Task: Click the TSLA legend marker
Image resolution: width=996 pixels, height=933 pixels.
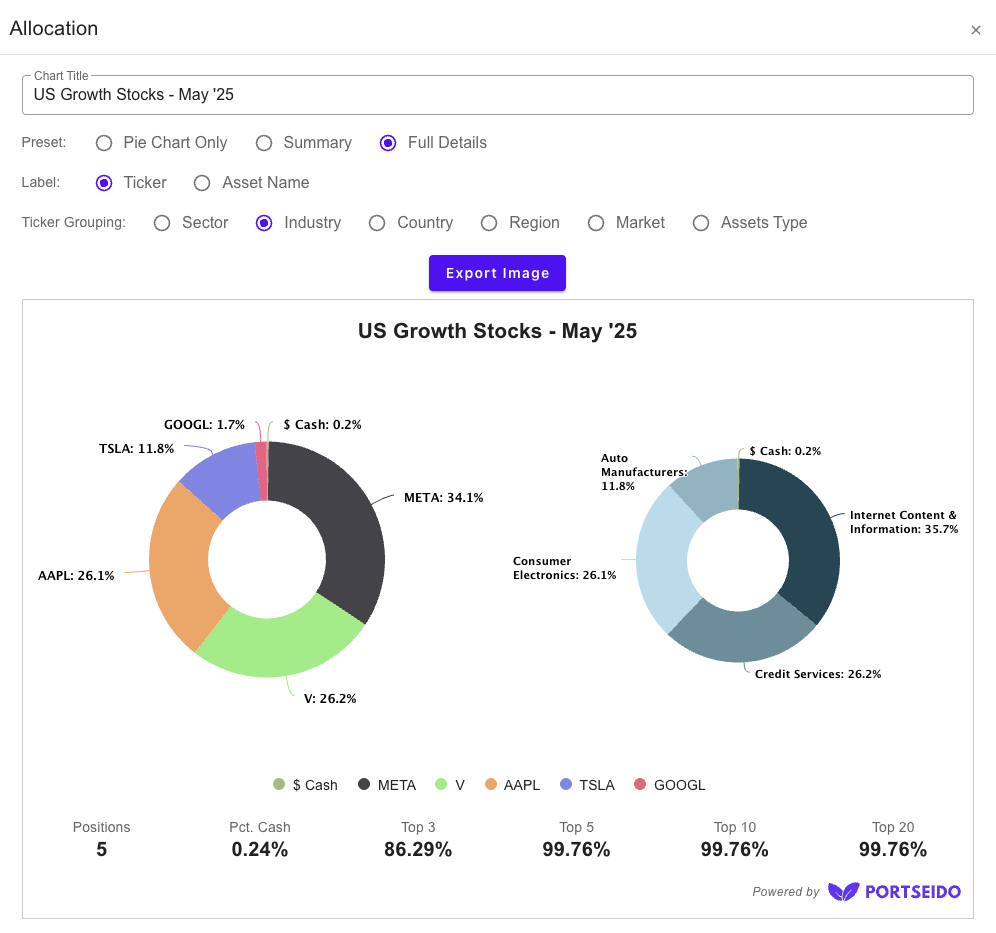Action: click(x=566, y=785)
